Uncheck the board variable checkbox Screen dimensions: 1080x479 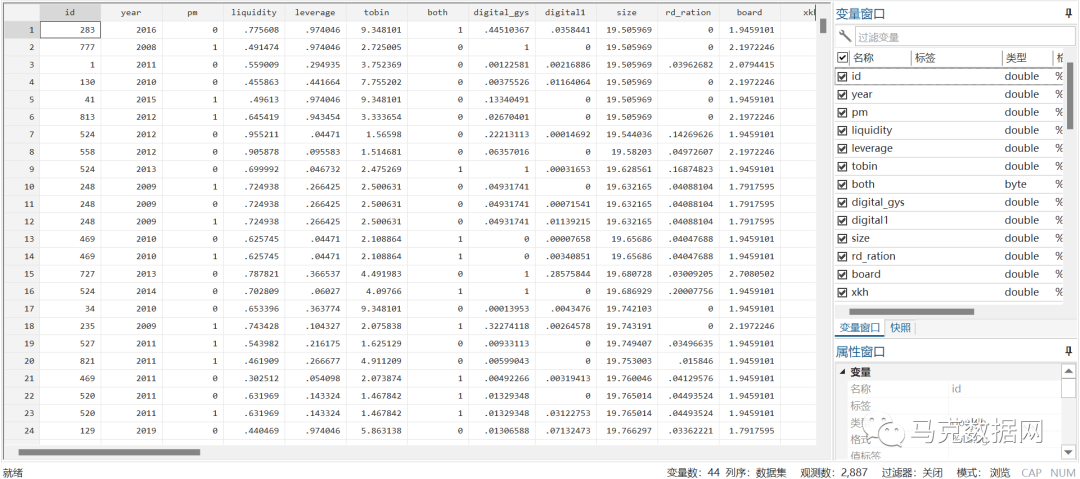coord(842,274)
